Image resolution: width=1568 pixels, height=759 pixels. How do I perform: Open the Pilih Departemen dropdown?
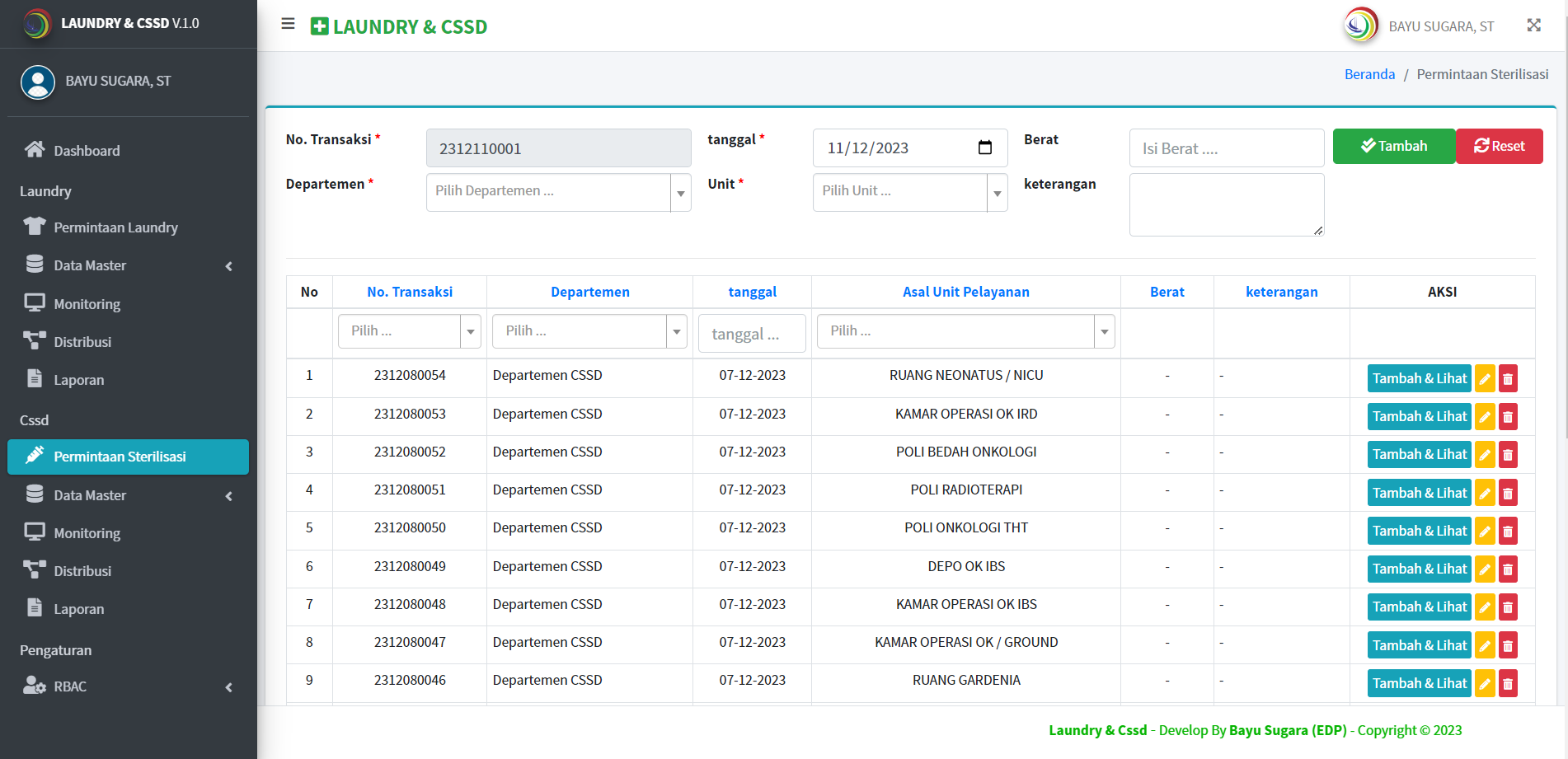tap(558, 192)
